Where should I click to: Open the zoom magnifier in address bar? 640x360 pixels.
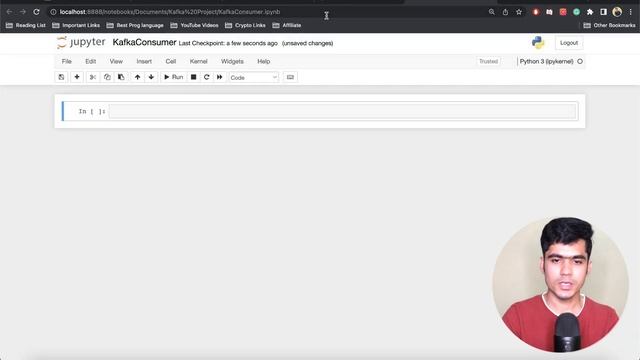point(492,12)
